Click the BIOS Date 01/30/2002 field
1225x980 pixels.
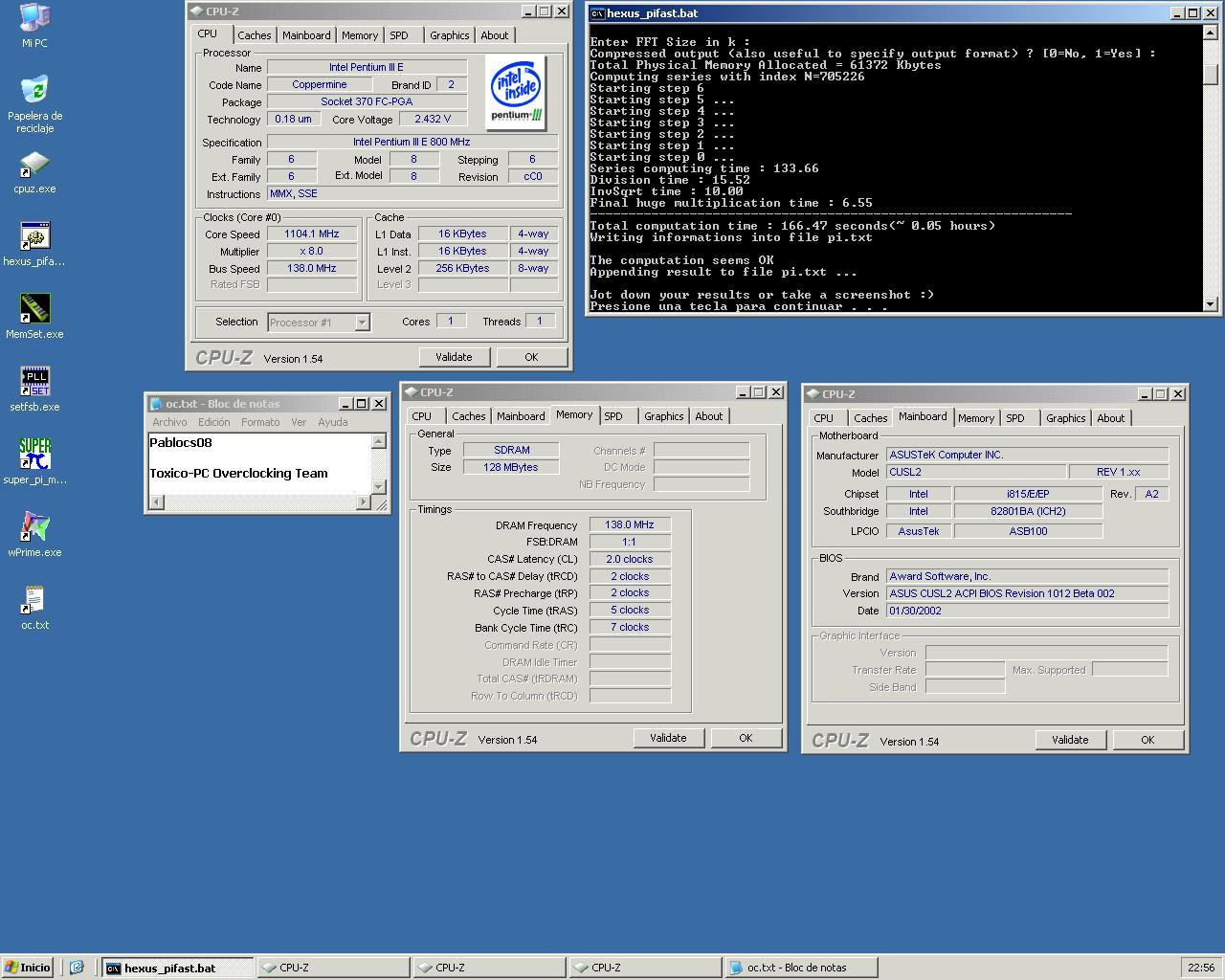coord(1027,610)
